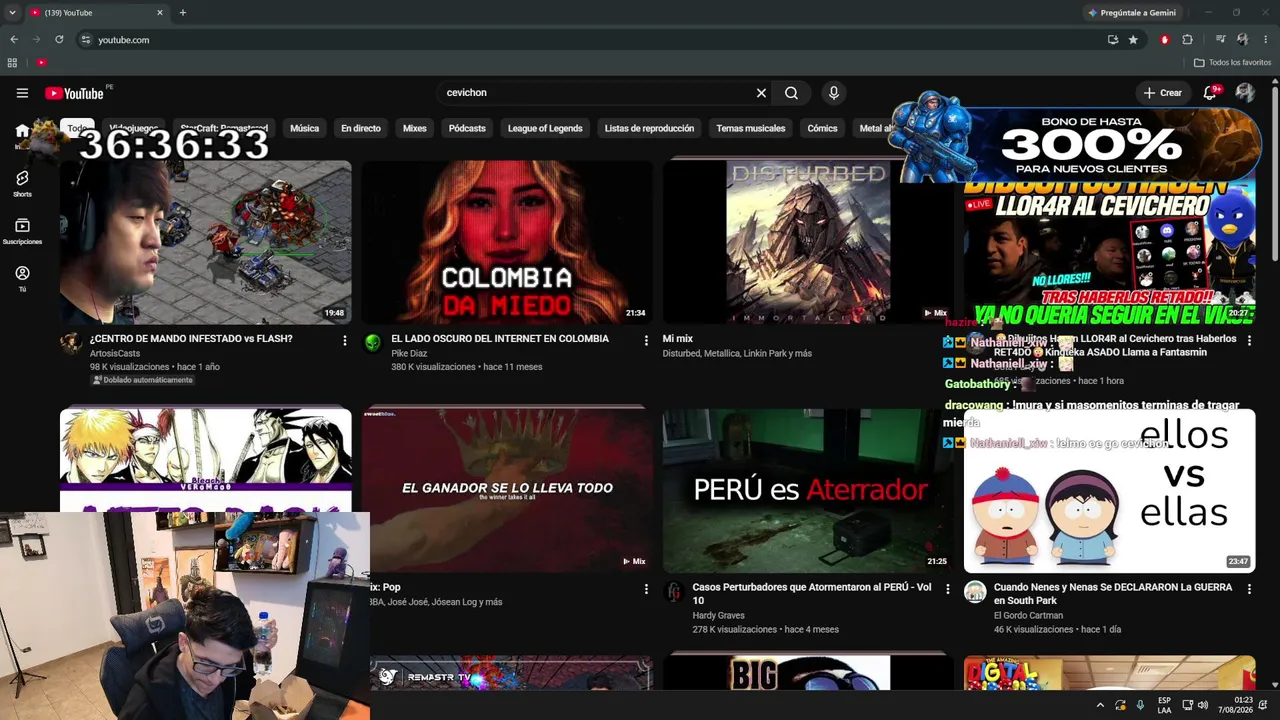The image size is (1280, 720).
Task: Open more options for Colombia internet video
Action: pyautogui.click(x=646, y=341)
